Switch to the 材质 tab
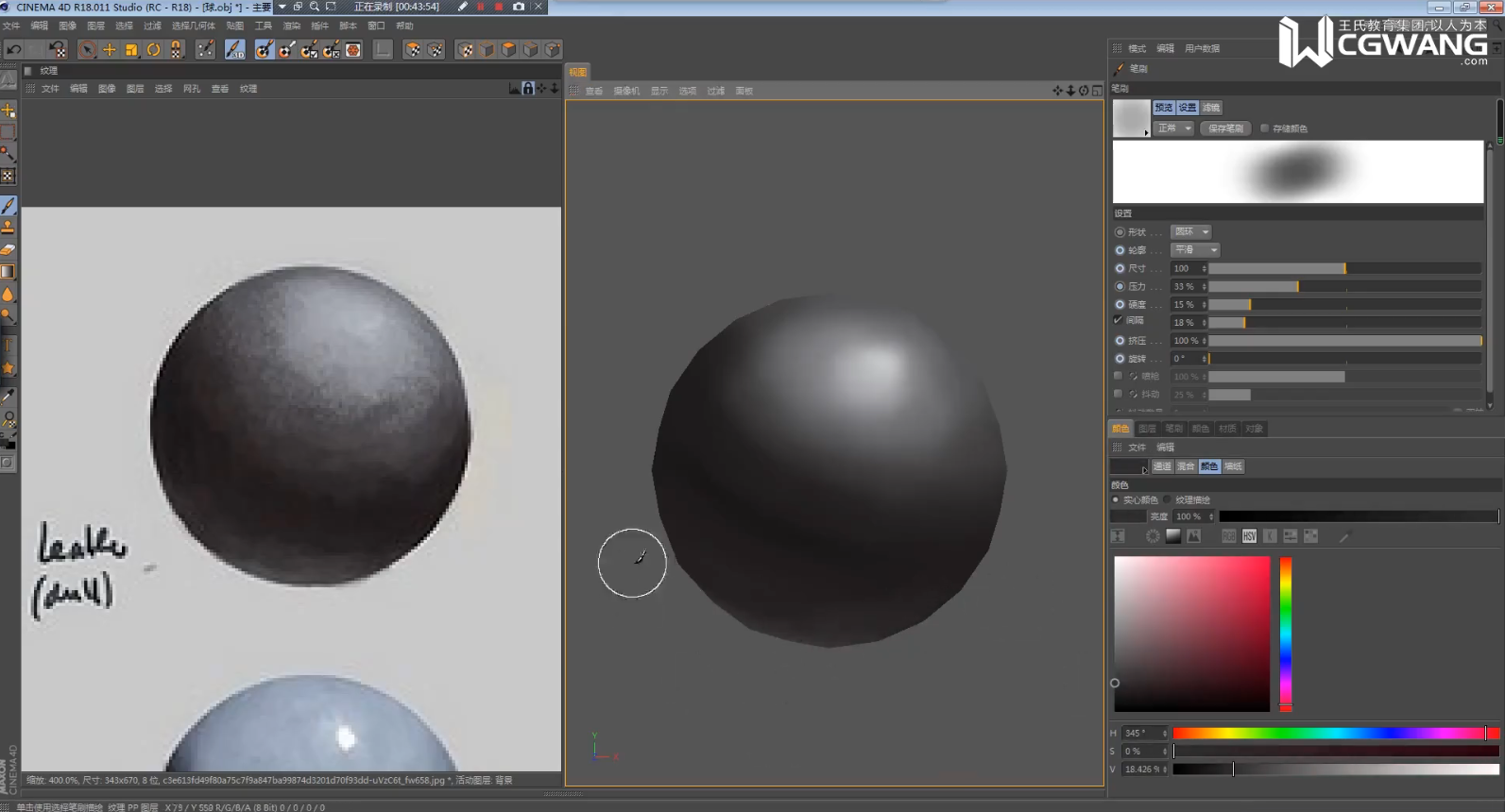Screen dimensions: 1505x812 (x=1227, y=429)
